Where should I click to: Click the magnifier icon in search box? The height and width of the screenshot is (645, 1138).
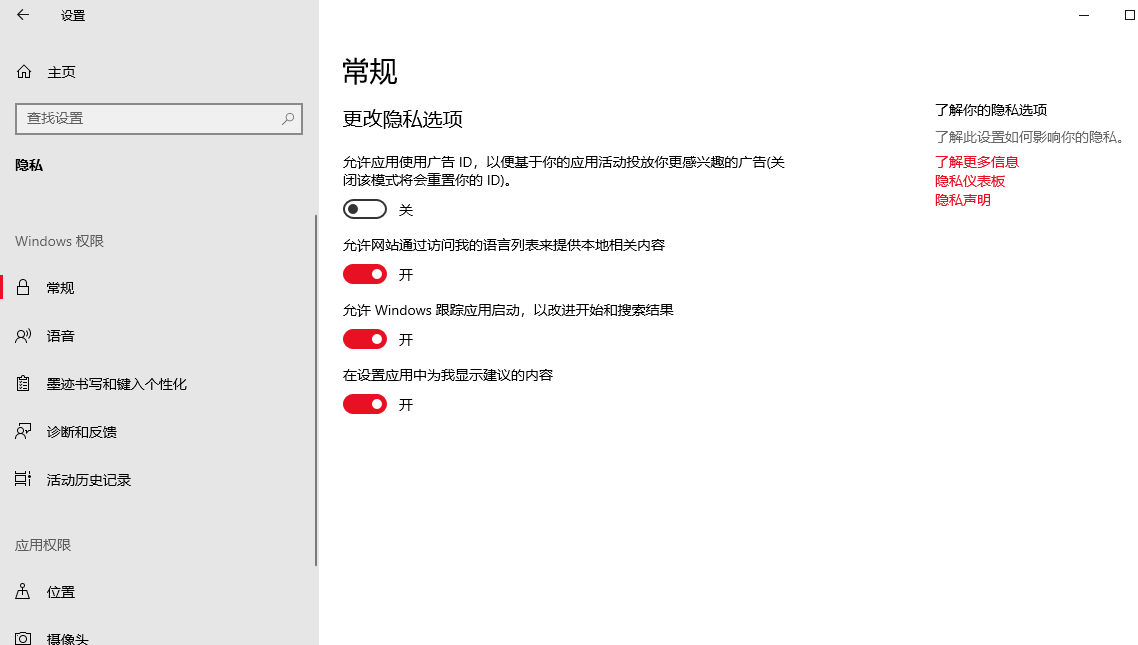[x=290, y=118]
